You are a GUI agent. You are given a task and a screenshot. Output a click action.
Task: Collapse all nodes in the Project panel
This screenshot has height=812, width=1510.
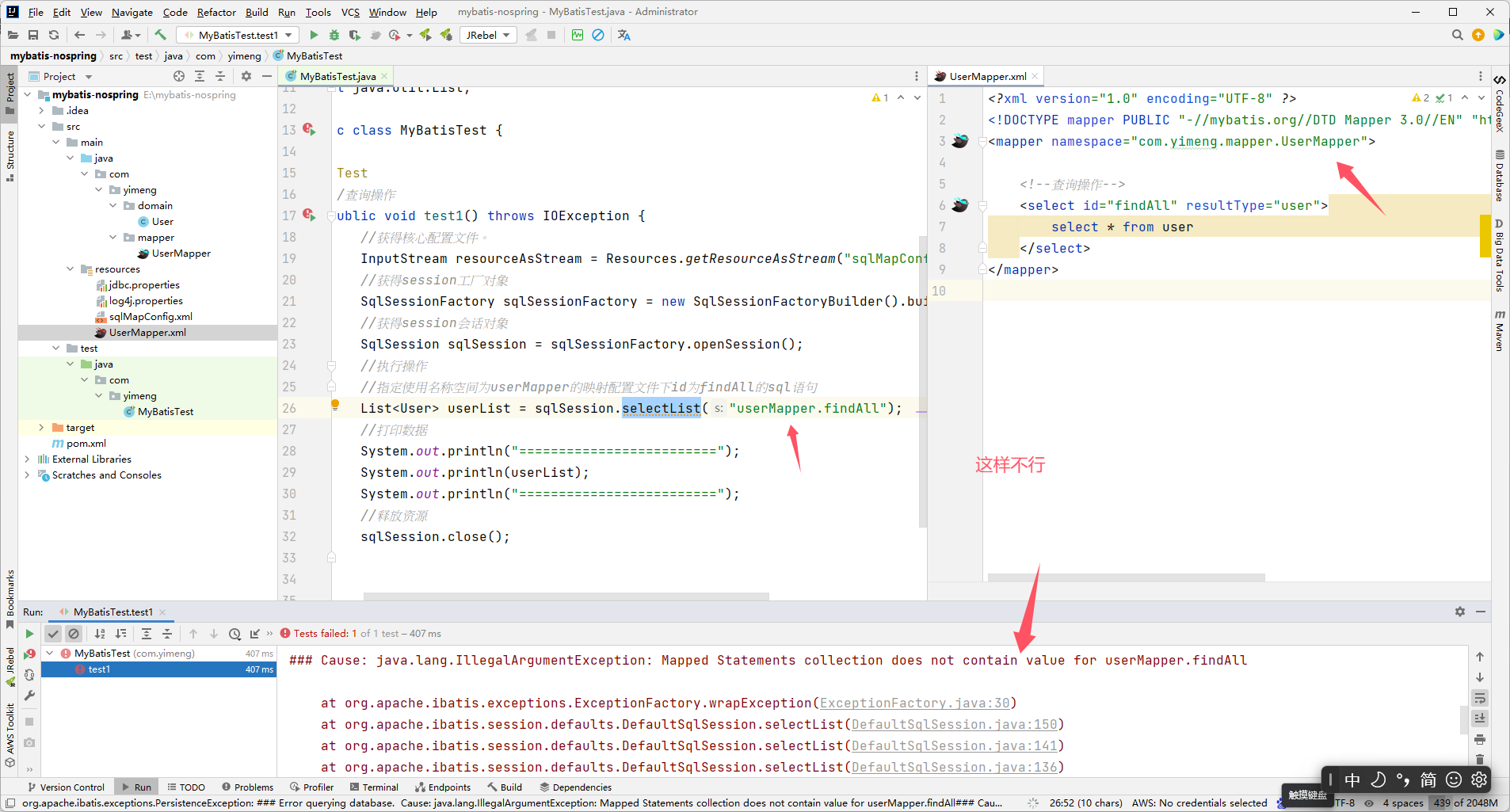point(220,76)
